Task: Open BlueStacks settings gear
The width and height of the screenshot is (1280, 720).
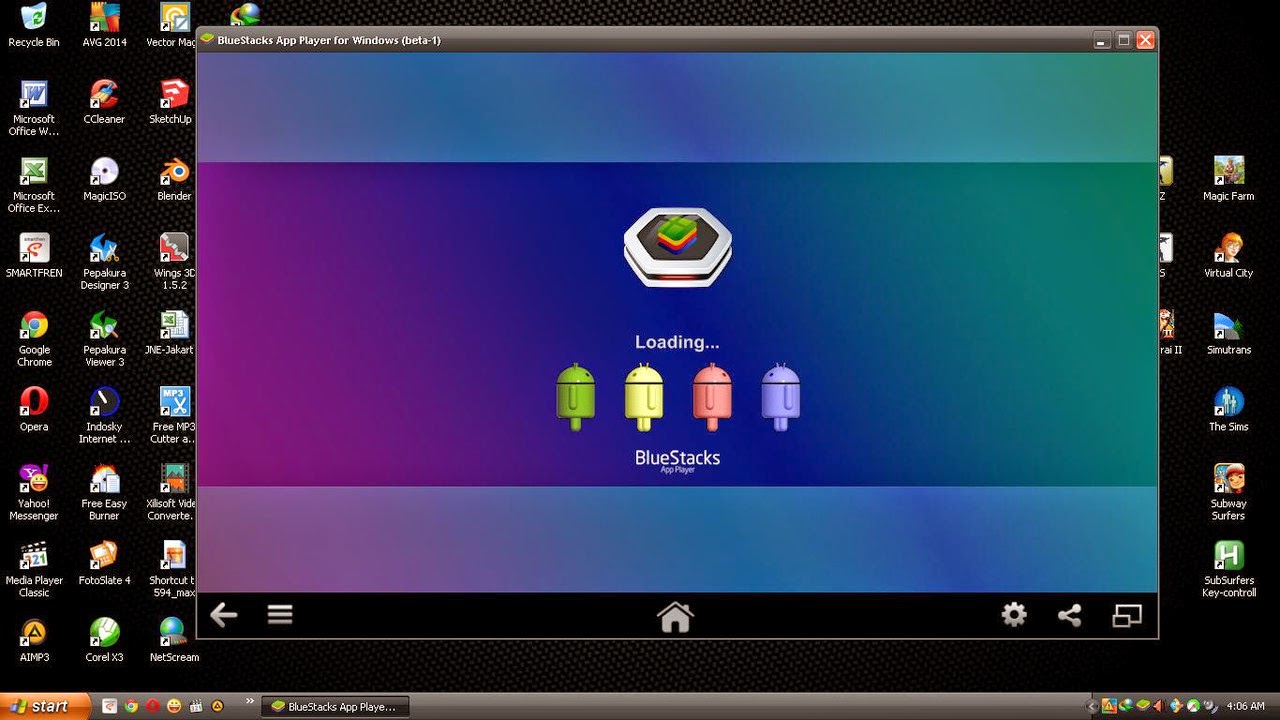Action: tap(1014, 615)
